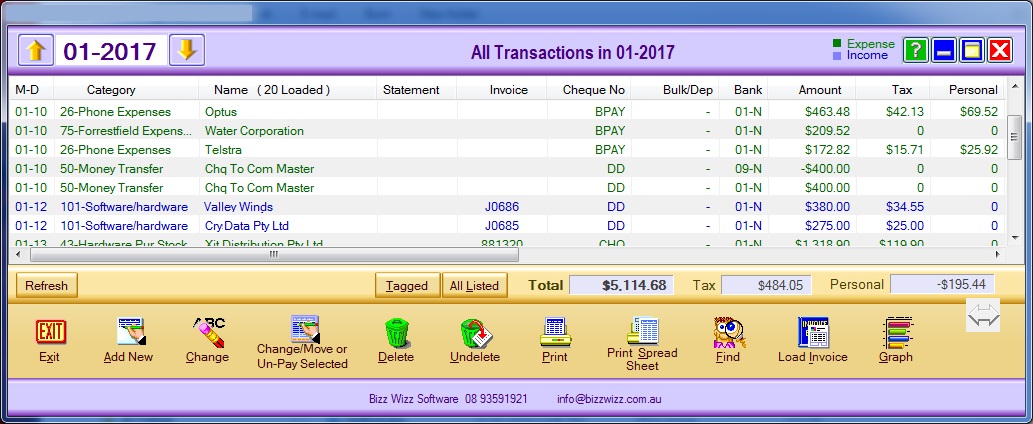
Task: Click Change/Move or Un-Pay Selected
Action: point(302,331)
